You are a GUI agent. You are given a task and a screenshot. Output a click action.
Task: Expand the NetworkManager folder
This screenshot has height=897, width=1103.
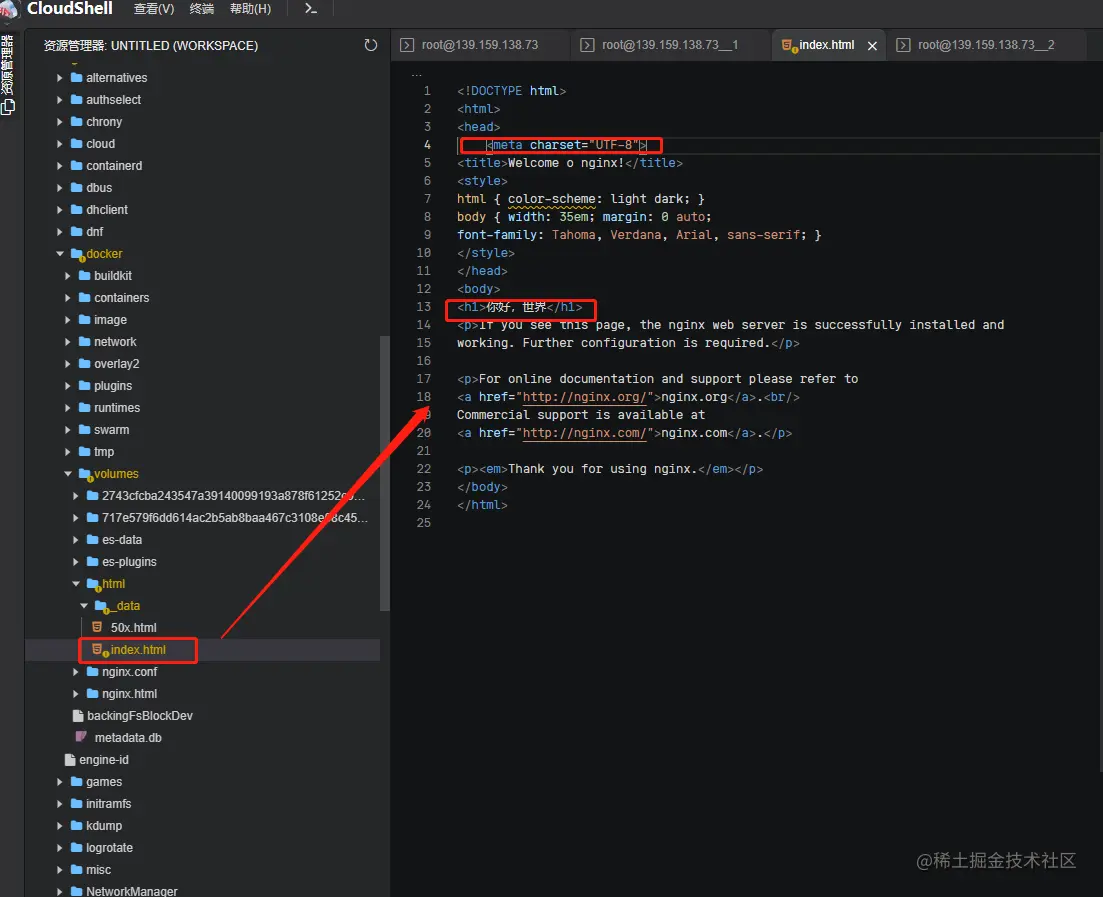(60, 891)
